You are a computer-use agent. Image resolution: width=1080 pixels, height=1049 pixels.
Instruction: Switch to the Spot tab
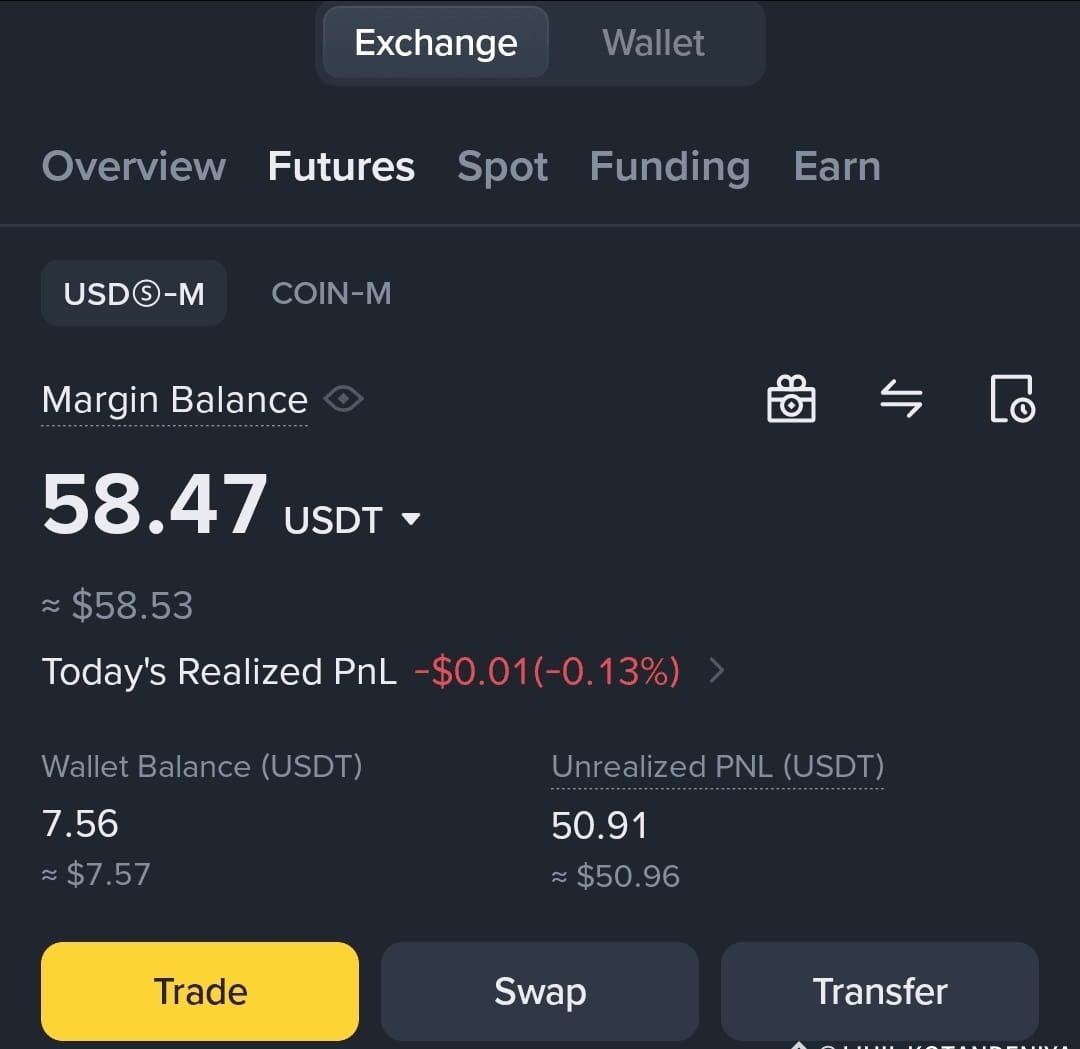(502, 167)
